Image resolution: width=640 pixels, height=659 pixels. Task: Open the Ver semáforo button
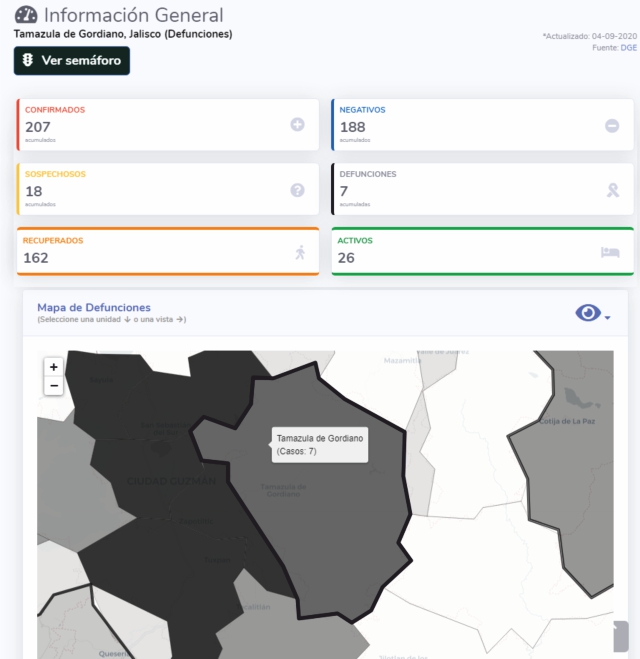pyautogui.click(x=72, y=61)
